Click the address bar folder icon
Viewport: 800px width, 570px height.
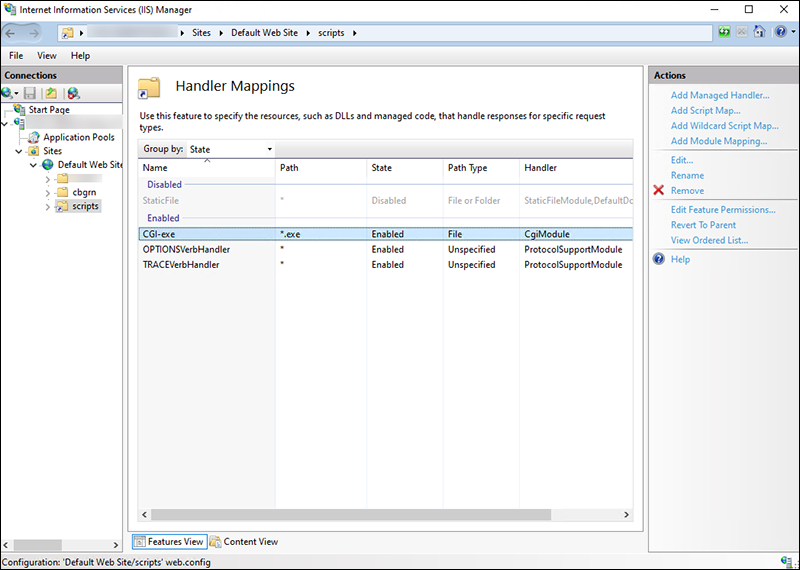[68, 33]
